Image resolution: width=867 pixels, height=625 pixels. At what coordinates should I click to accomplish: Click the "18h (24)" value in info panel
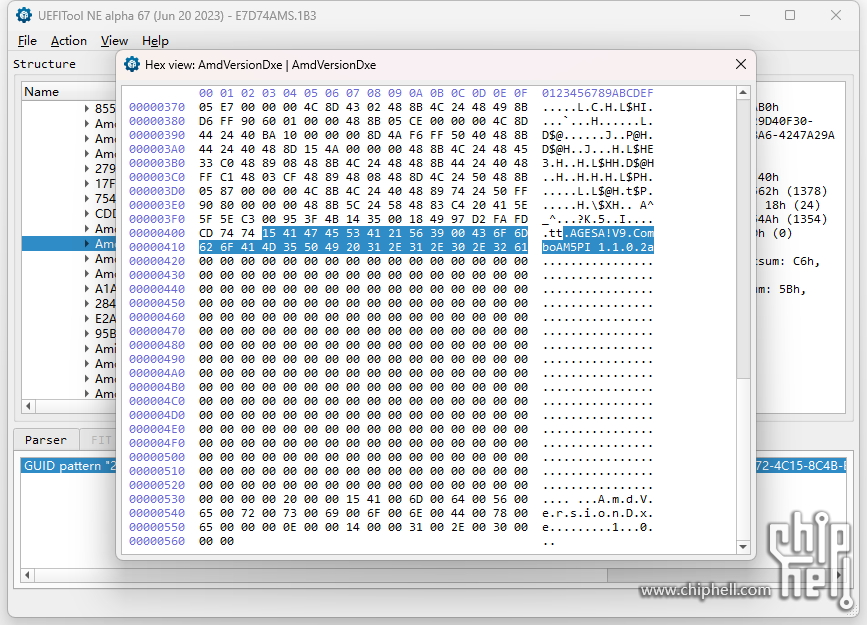click(792, 205)
